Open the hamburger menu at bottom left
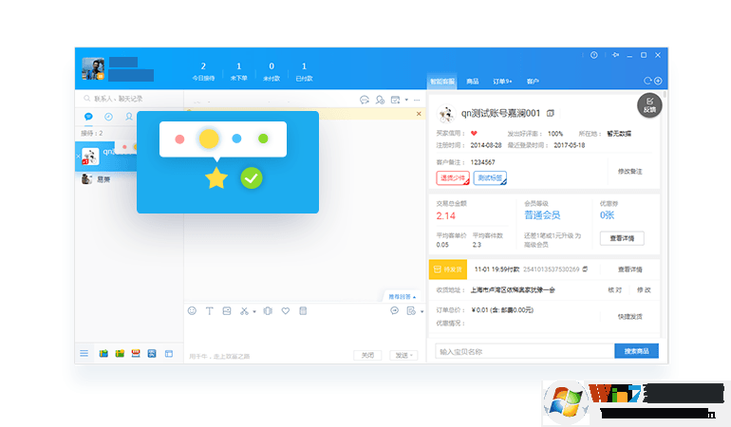The image size is (731, 427). click(x=84, y=353)
